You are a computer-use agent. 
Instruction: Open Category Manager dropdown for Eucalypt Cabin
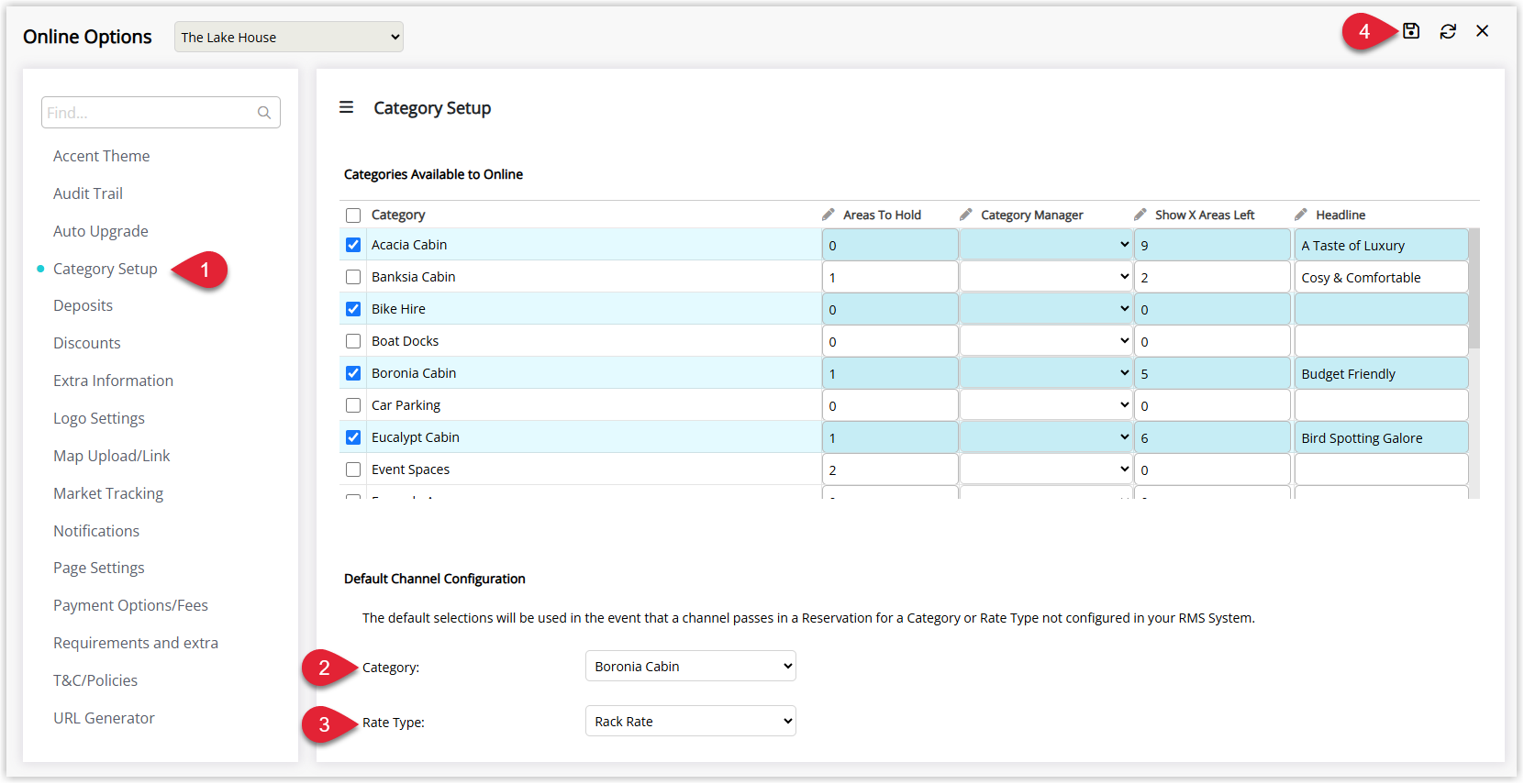tap(1046, 437)
